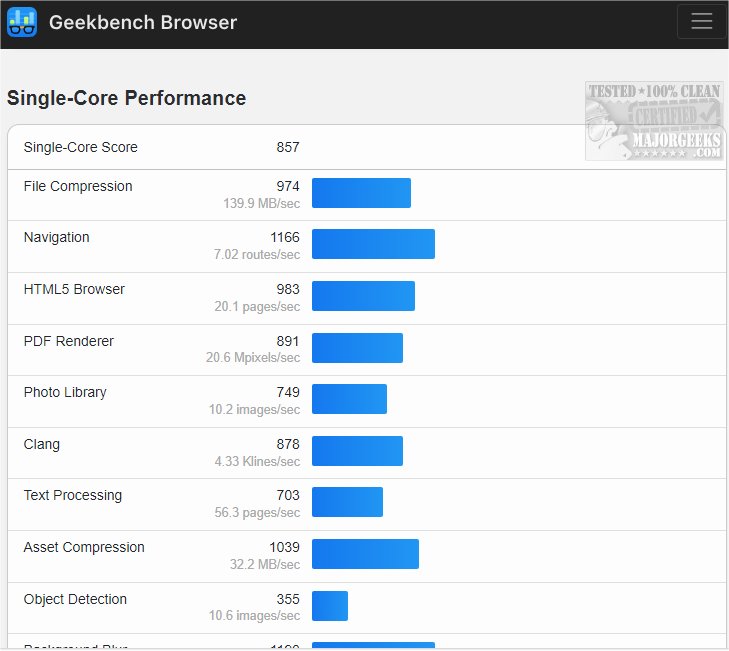This screenshot has height=651, width=729.
Task: Click the Navigation benchmark label
Action: [57, 237]
